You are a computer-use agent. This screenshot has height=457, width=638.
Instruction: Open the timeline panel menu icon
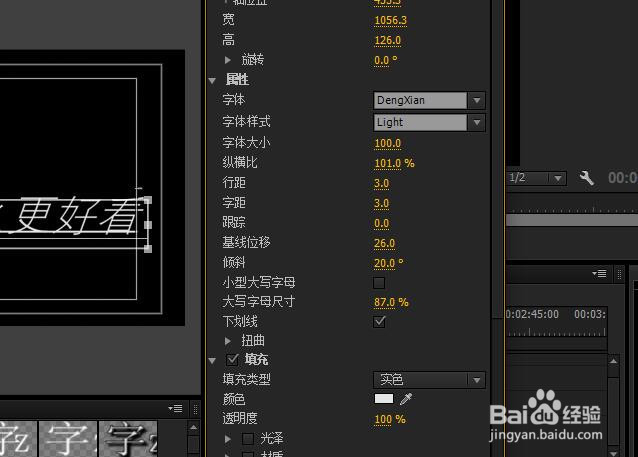599,273
